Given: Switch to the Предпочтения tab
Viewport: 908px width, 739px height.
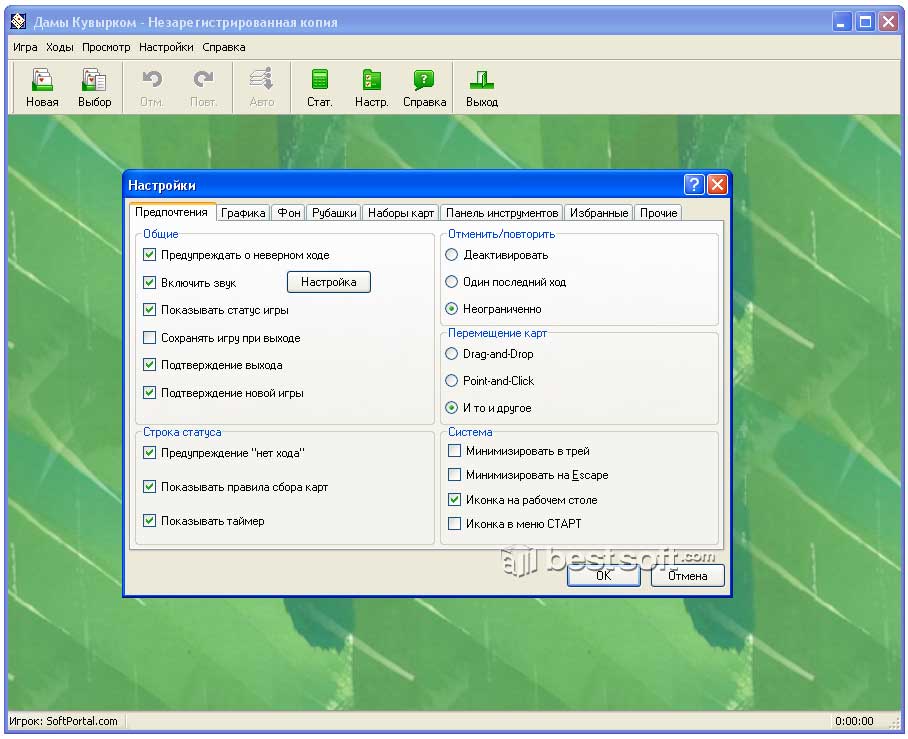Looking at the screenshot, I should [x=172, y=211].
